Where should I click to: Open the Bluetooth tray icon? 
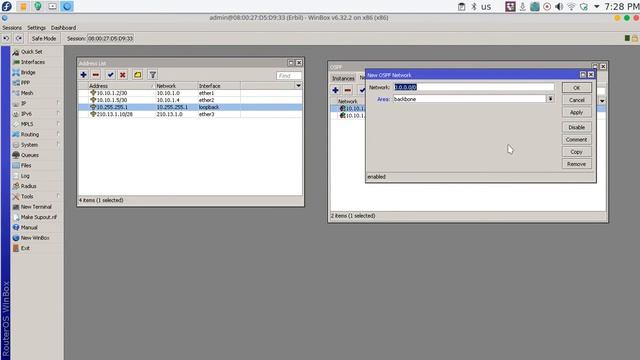pyautogui.click(x=474, y=7)
